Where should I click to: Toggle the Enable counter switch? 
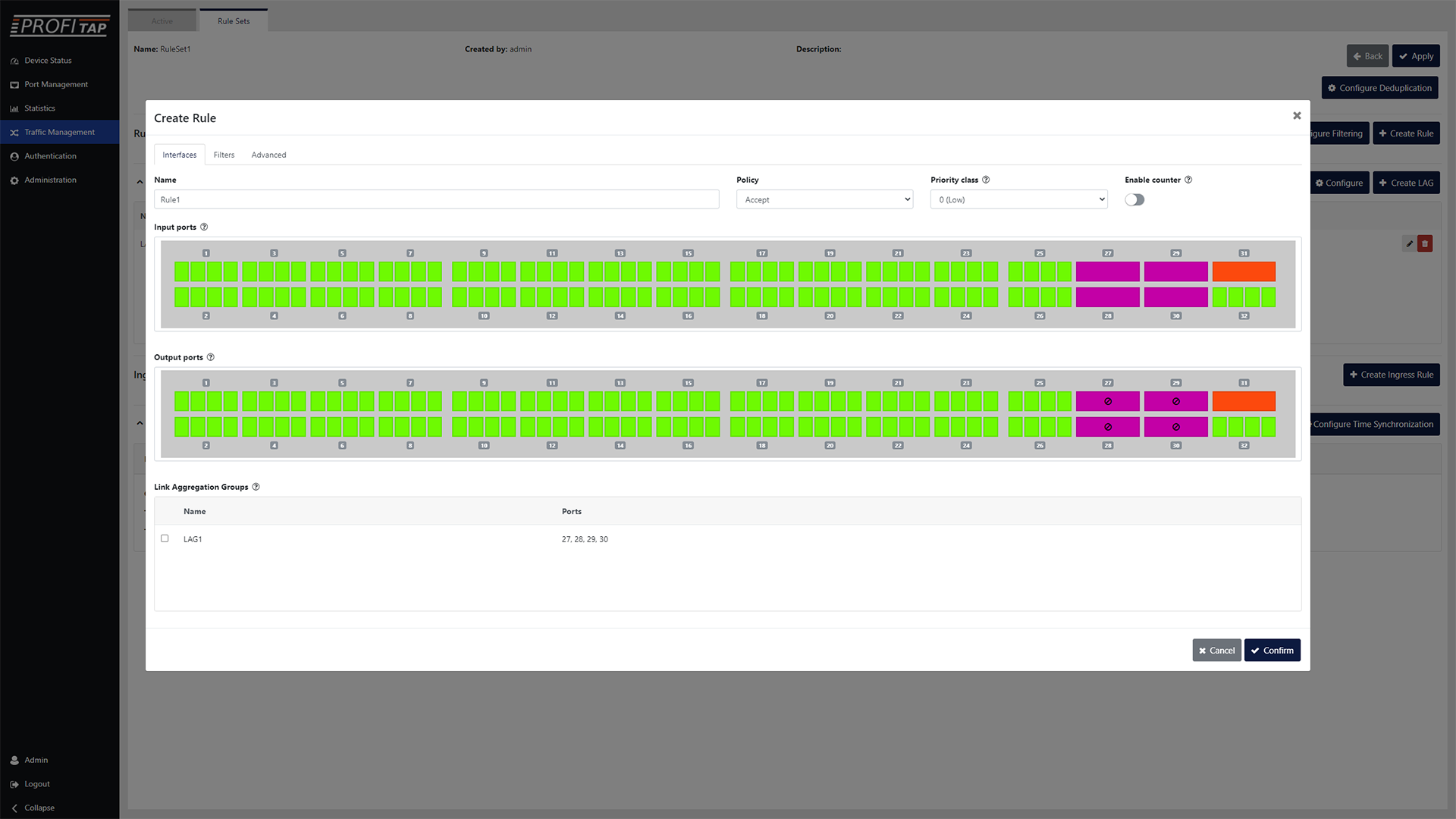1134,199
